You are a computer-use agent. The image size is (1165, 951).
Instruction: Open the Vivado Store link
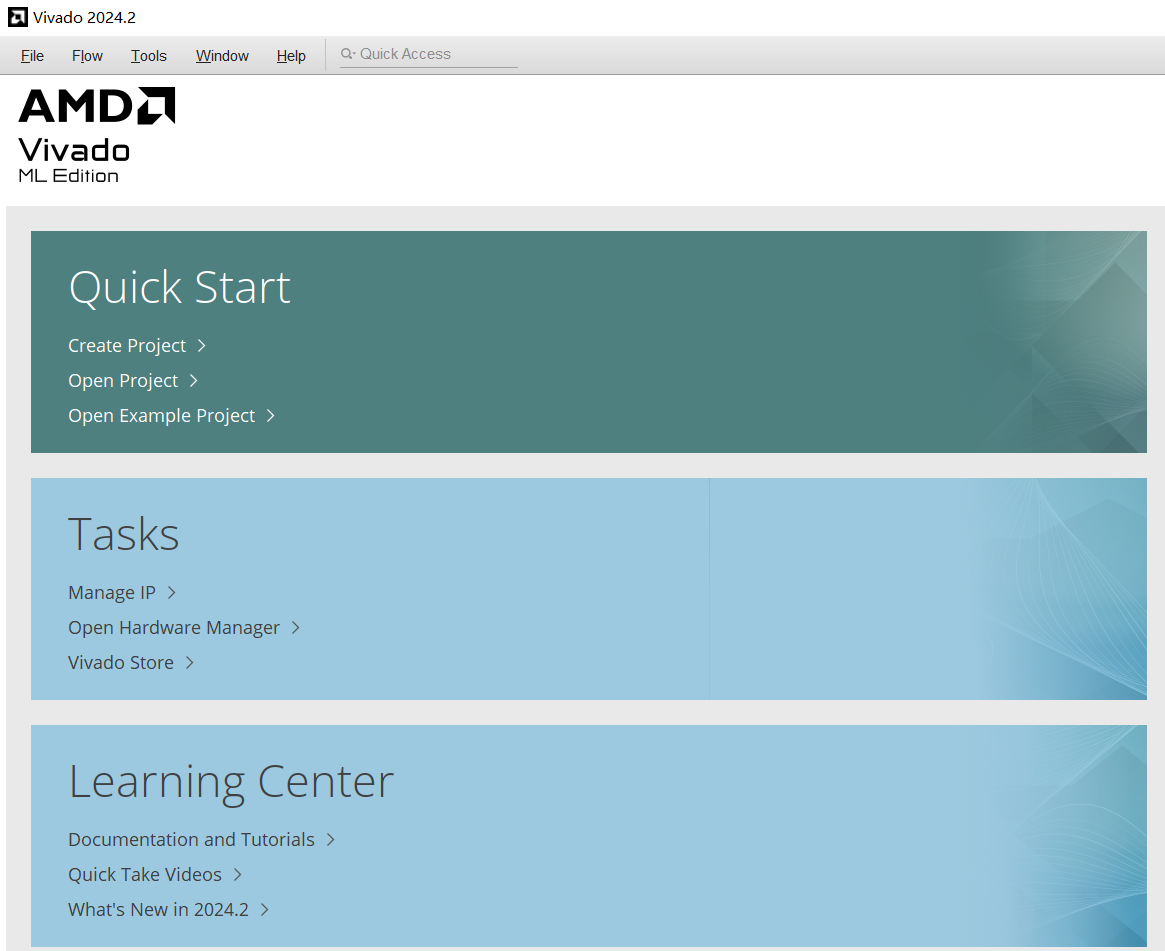(x=120, y=662)
